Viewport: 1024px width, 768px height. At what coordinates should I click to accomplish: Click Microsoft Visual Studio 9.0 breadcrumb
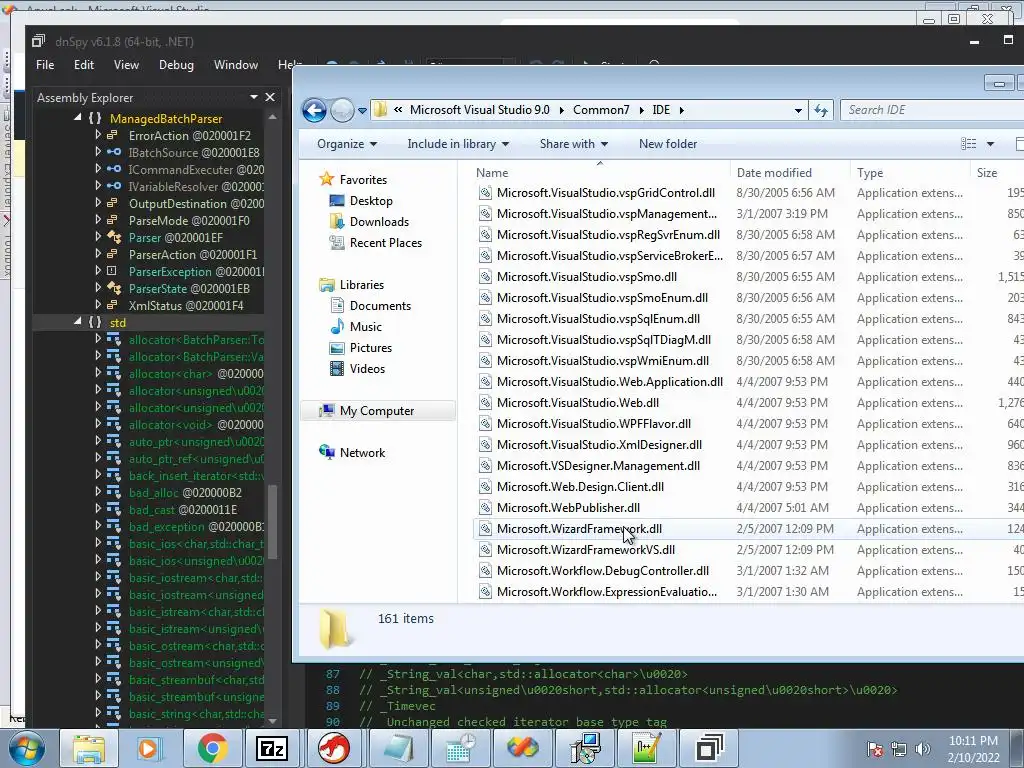coord(479,110)
